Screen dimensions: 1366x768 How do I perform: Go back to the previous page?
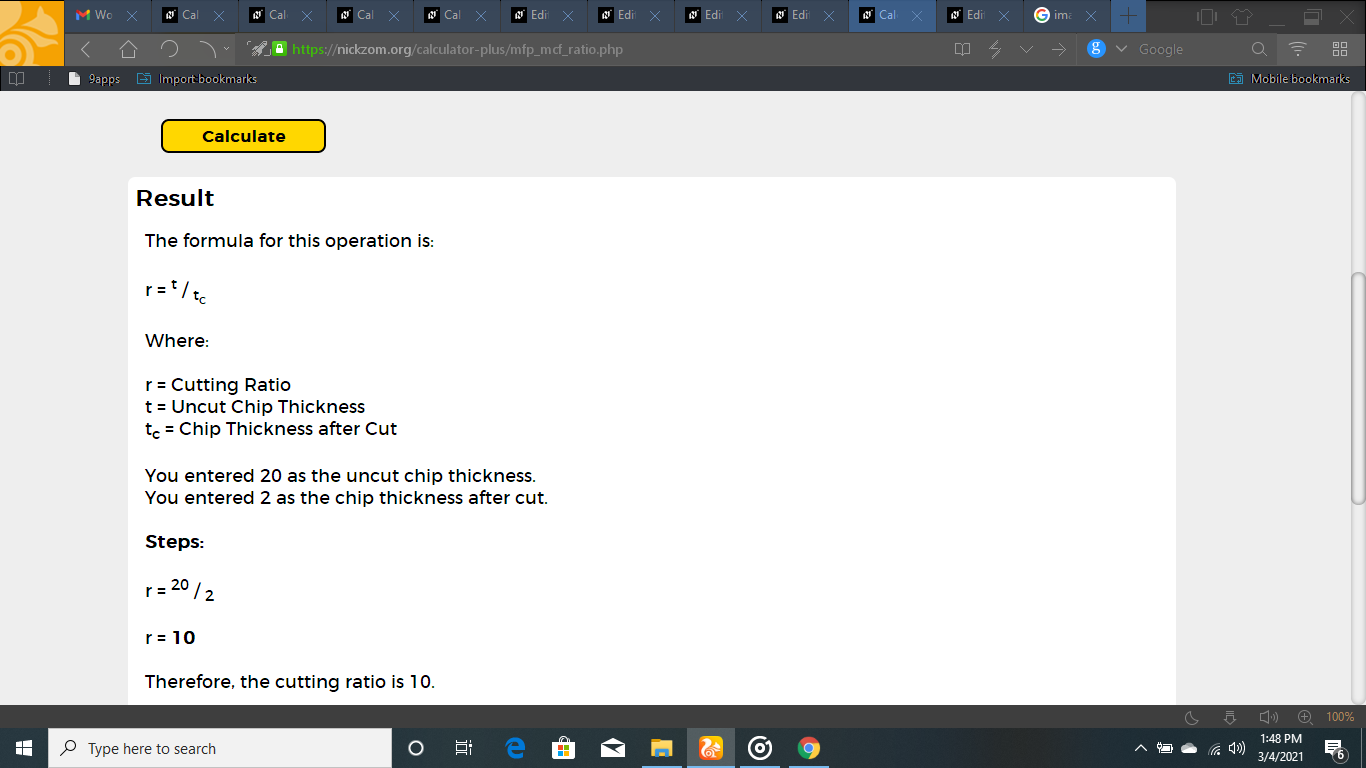pos(86,49)
